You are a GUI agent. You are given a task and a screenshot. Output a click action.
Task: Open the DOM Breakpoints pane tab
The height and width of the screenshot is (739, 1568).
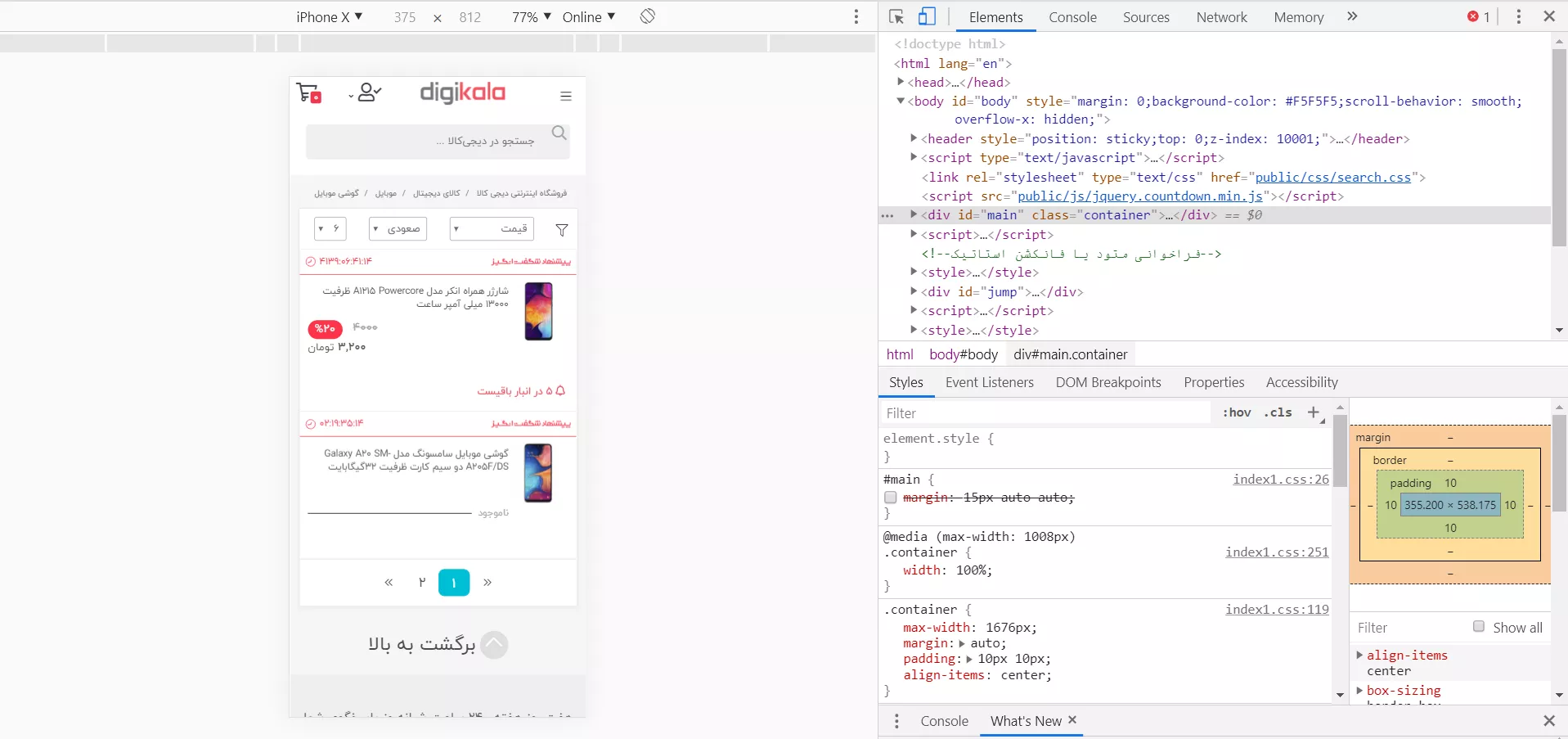pos(1108,382)
